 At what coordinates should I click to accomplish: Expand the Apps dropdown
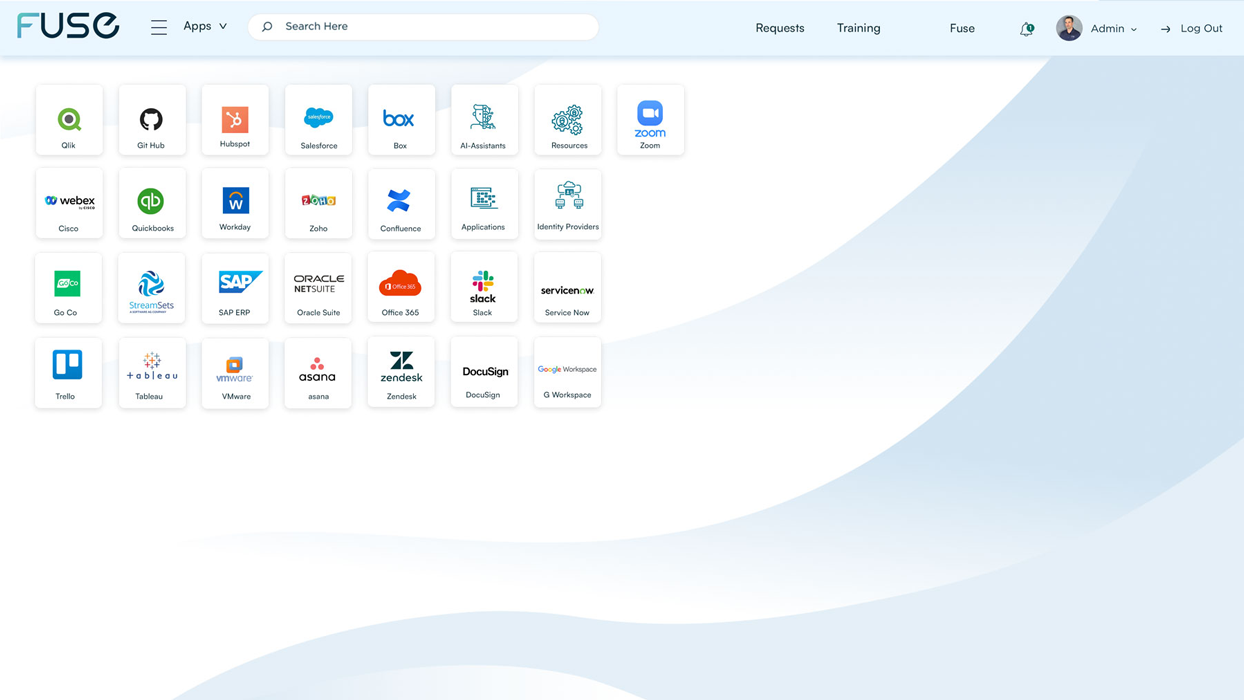click(205, 27)
